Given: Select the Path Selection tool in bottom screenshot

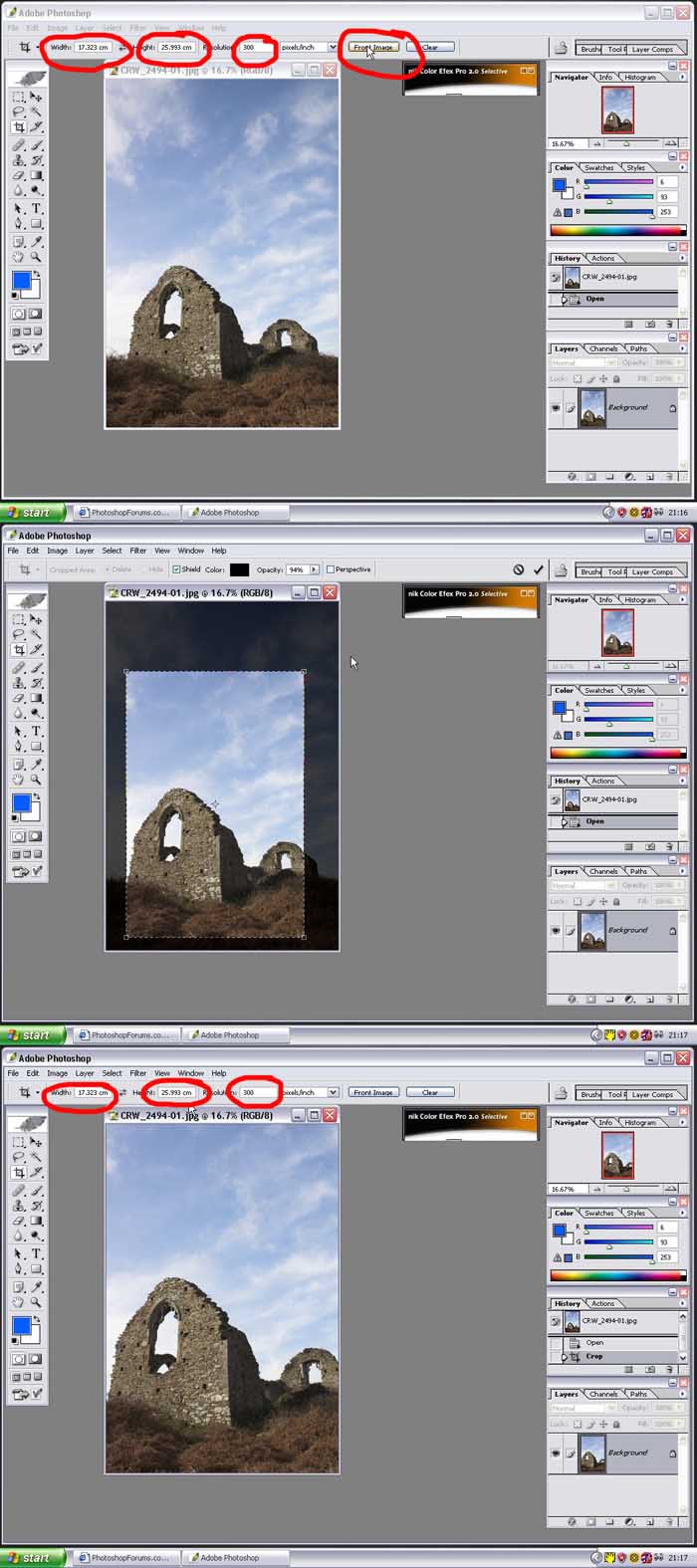Looking at the screenshot, I should point(19,1253).
